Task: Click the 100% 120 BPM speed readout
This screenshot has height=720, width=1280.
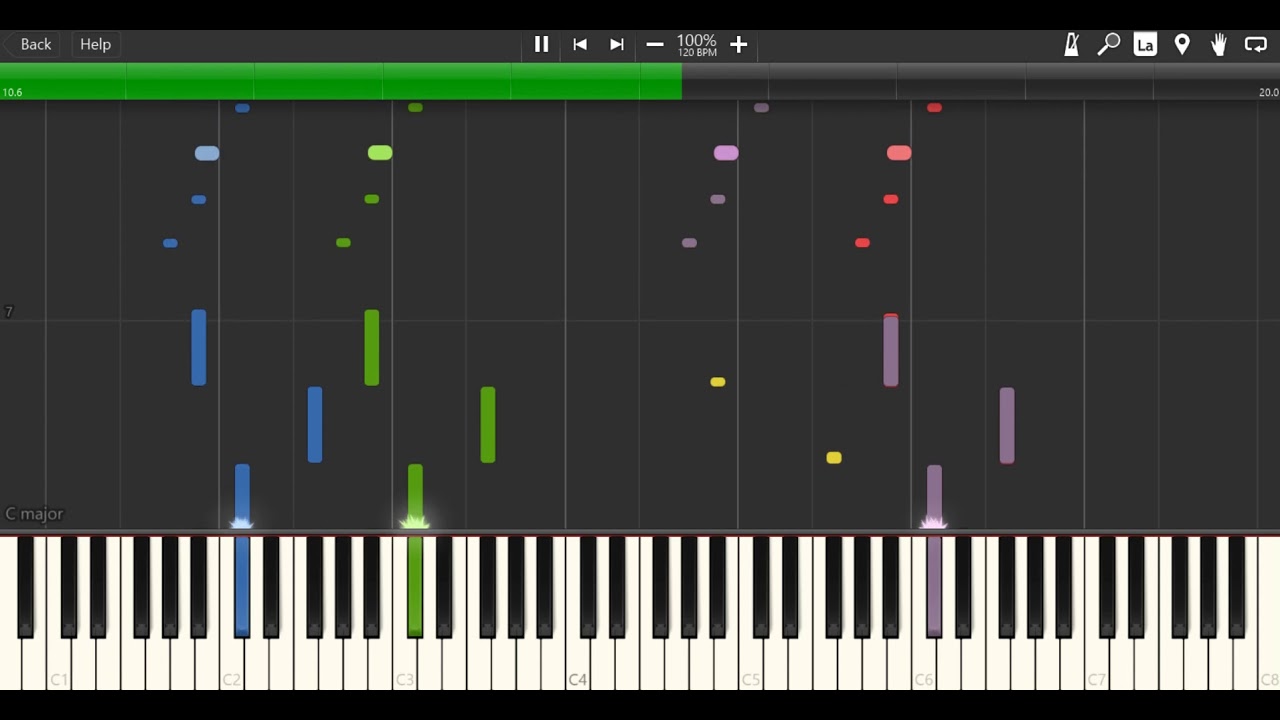Action: (697, 45)
